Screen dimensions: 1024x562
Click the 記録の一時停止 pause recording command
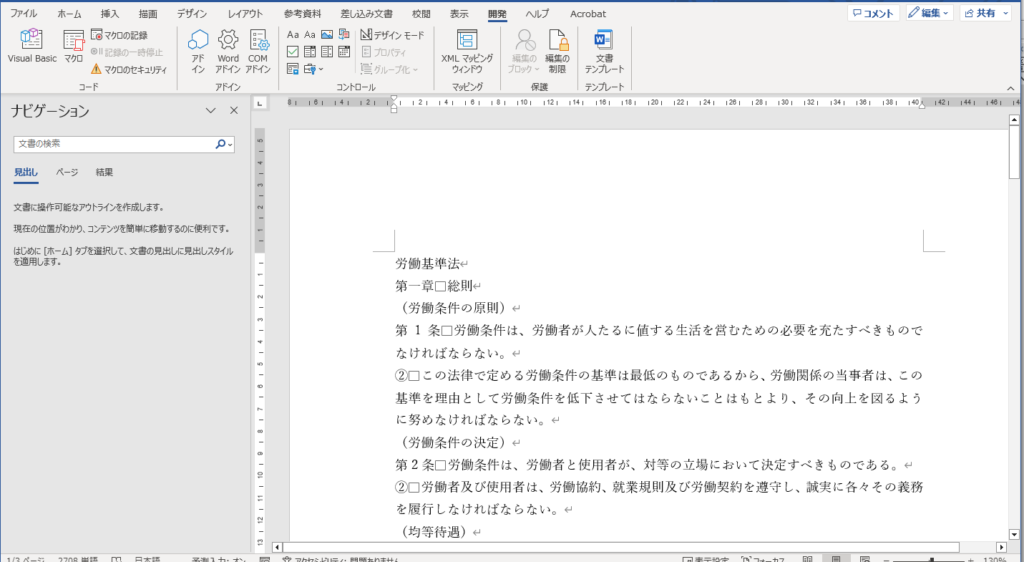[x=127, y=52]
